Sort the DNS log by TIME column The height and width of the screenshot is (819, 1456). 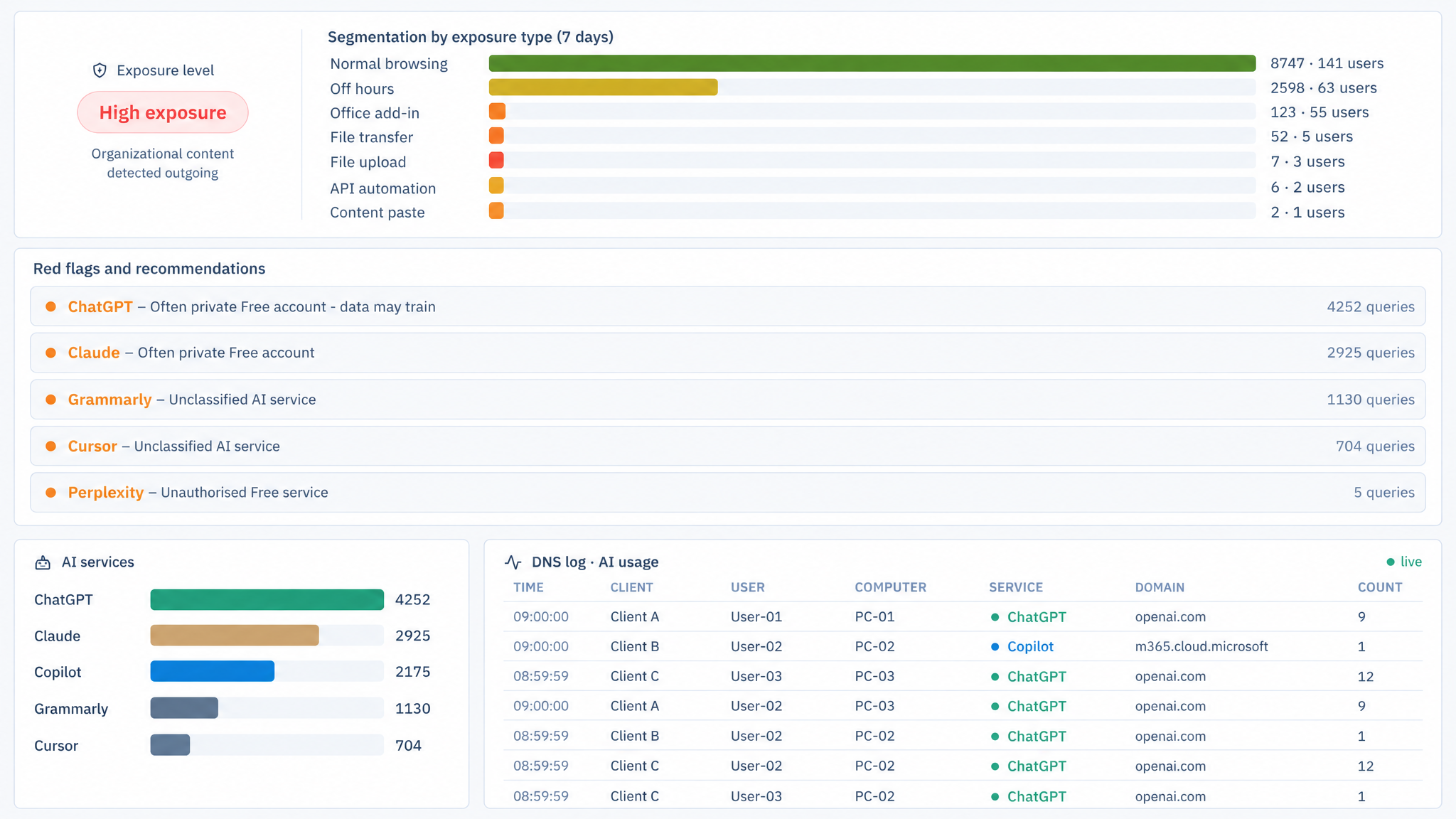pos(528,587)
